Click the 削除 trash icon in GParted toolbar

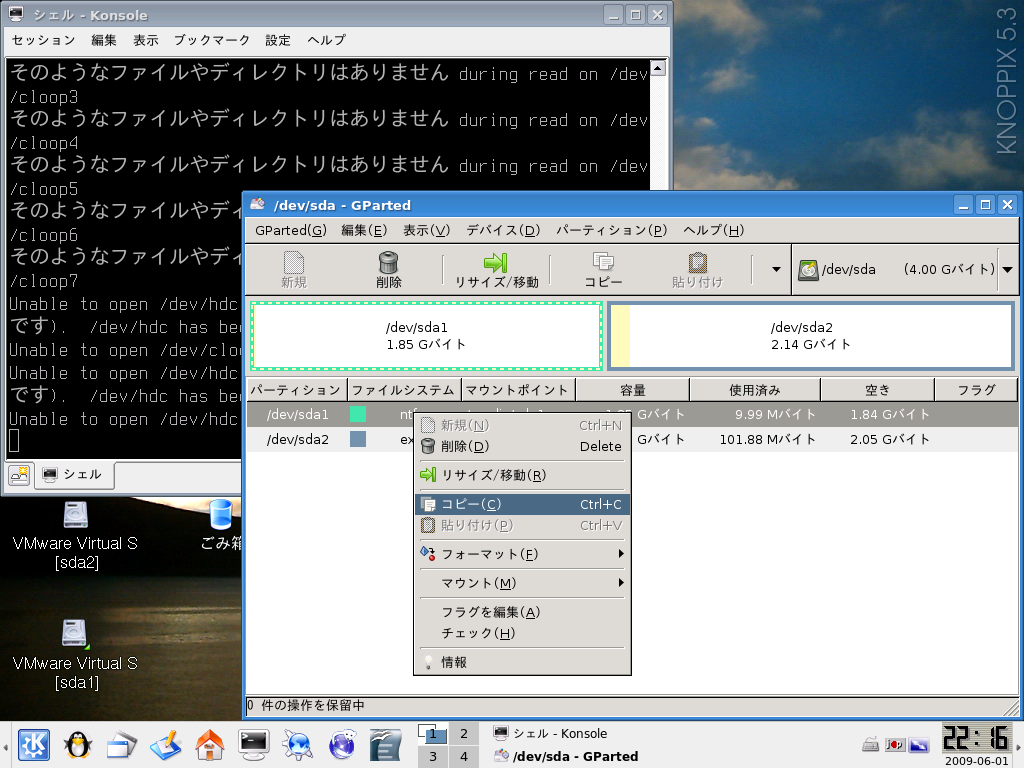(x=388, y=263)
